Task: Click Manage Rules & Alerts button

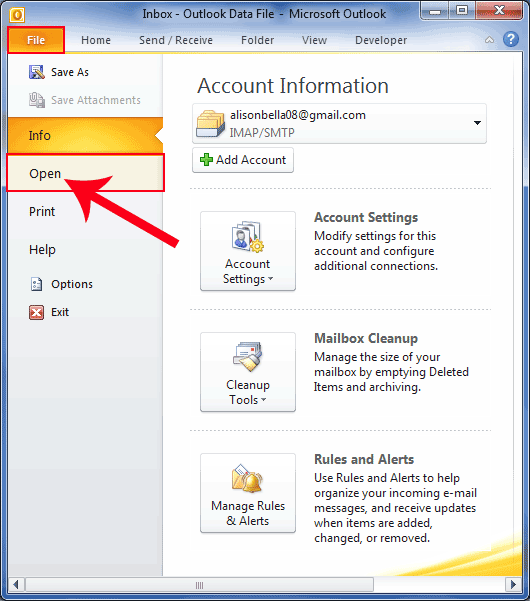Action: [248, 493]
